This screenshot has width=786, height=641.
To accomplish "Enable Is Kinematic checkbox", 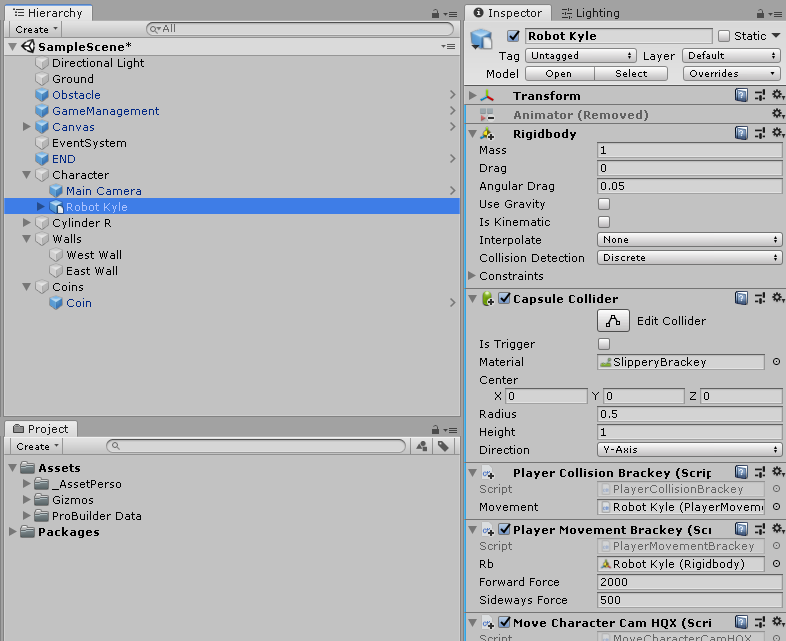I will [604, 222].
